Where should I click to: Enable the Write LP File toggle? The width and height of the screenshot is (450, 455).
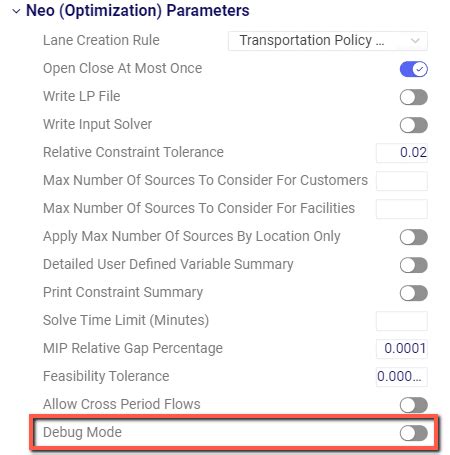point(414,97)
